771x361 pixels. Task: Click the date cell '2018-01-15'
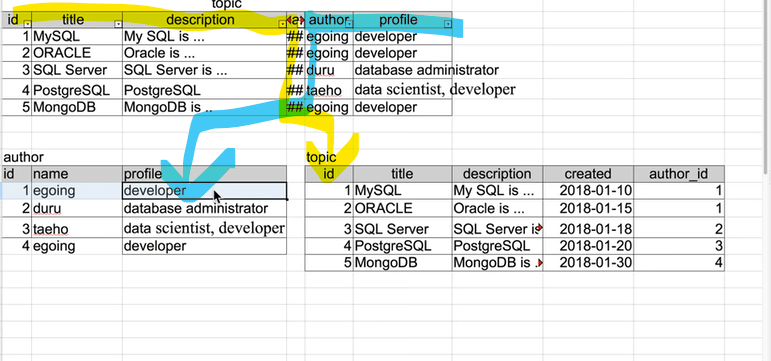[x=588, y=208]
